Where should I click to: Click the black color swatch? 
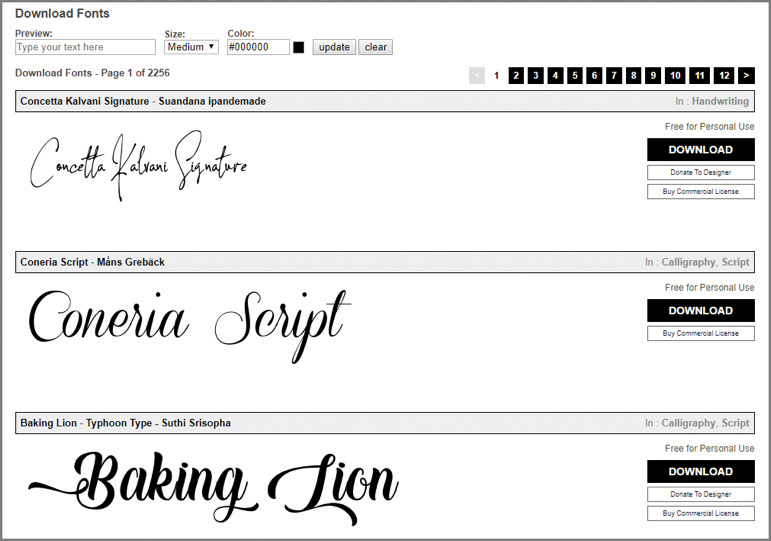click(x=299, y=47)
